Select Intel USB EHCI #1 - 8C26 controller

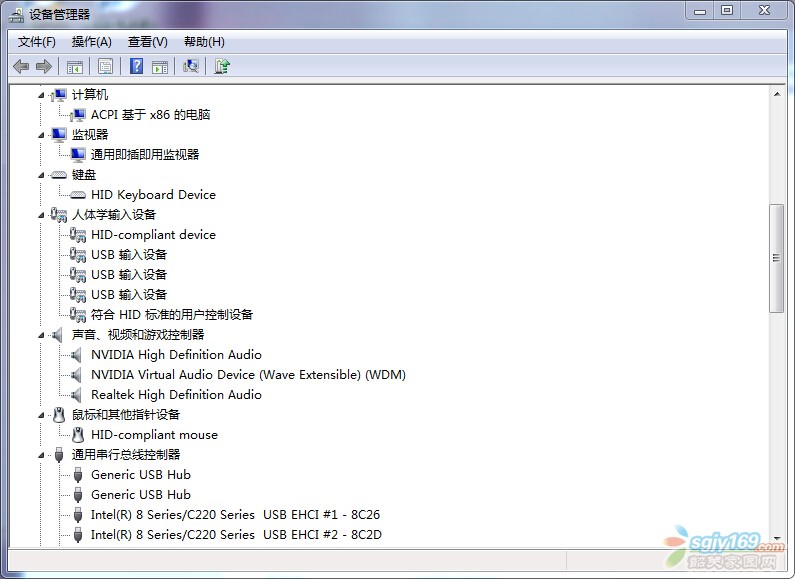235,515
